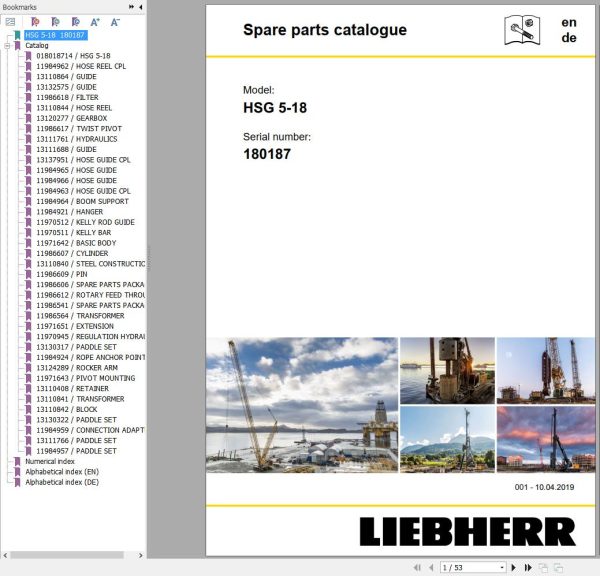Screen dimensions: 600x576
Task: Open bookmark 11986617 / TWIST PIVOT
Action: point(79,129)
